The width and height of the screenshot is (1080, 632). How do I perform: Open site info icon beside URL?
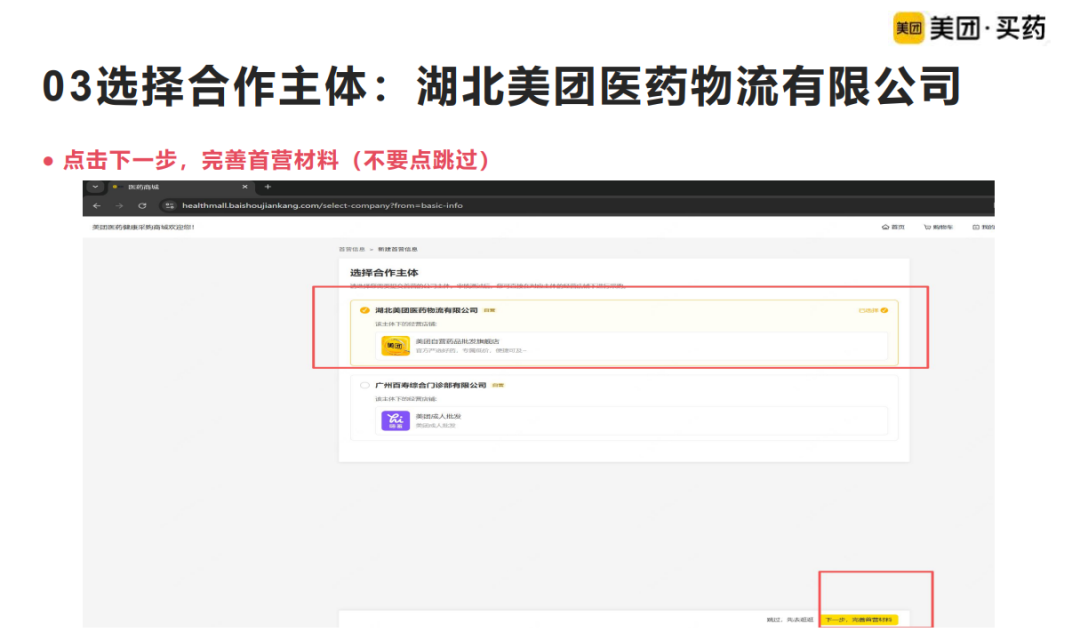[x=169, y=206]
